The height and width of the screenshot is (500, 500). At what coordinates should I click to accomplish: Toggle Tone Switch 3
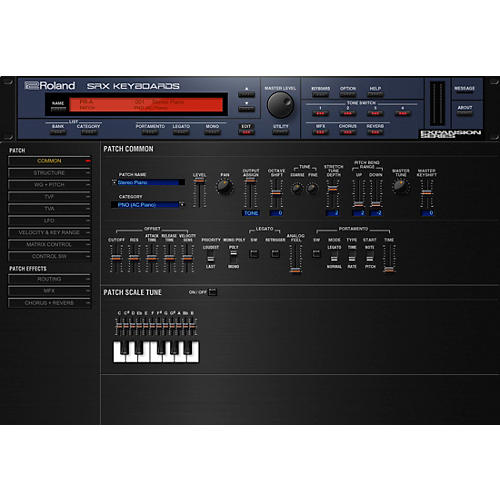click(375, 114)
